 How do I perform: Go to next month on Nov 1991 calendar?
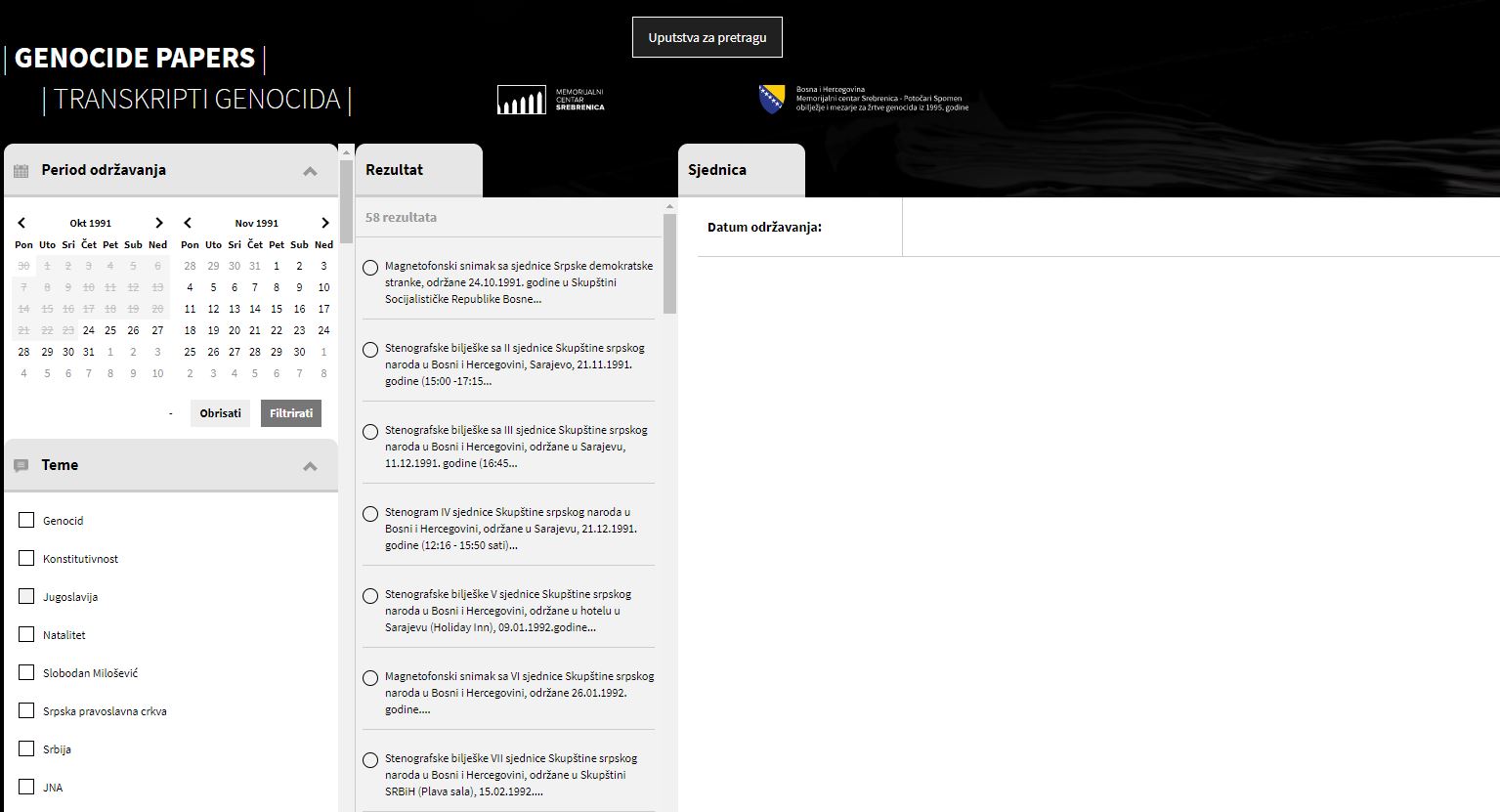(x=325, y=223)
